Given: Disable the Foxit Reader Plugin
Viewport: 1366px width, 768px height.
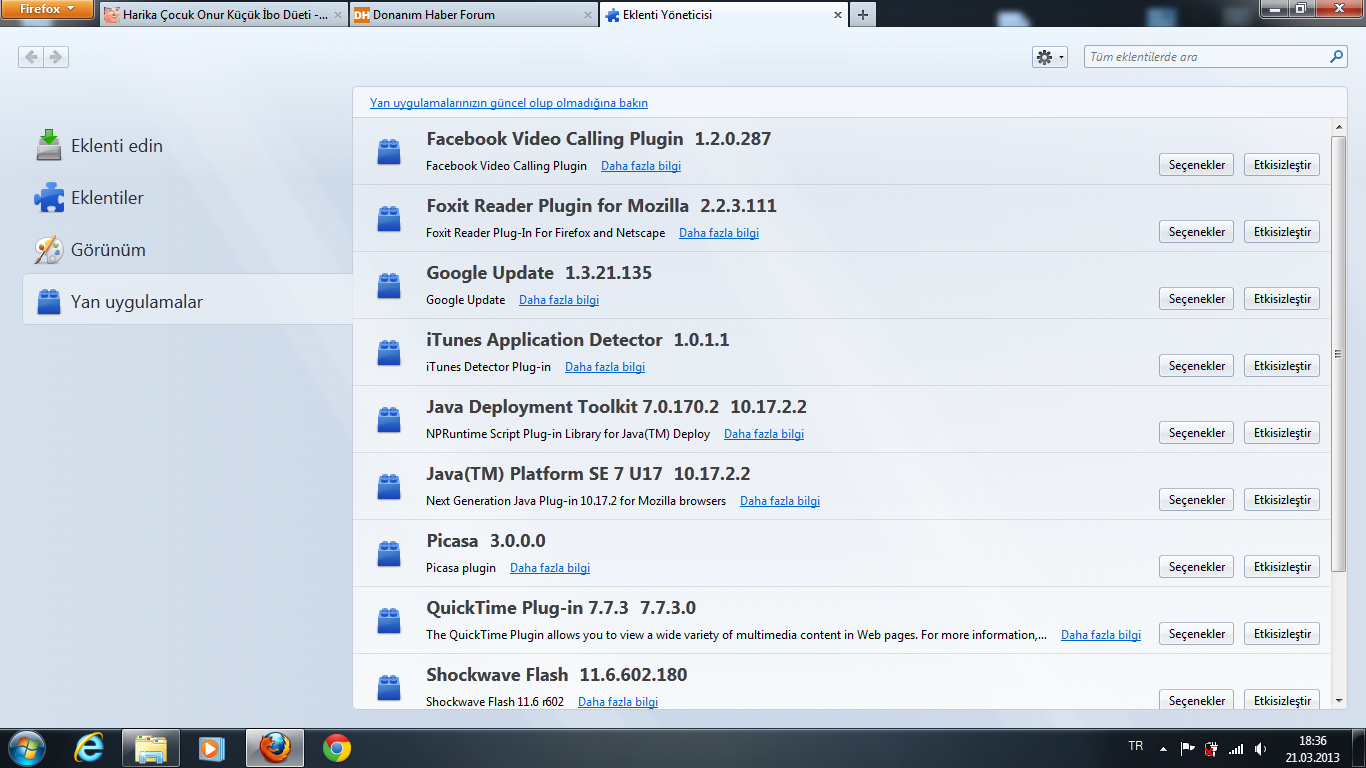Looking at the screenshot, I should pos(1282,232).
